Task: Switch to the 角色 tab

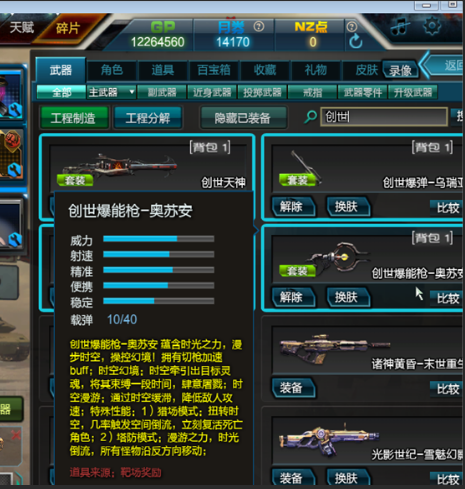Action: (112, 70)
